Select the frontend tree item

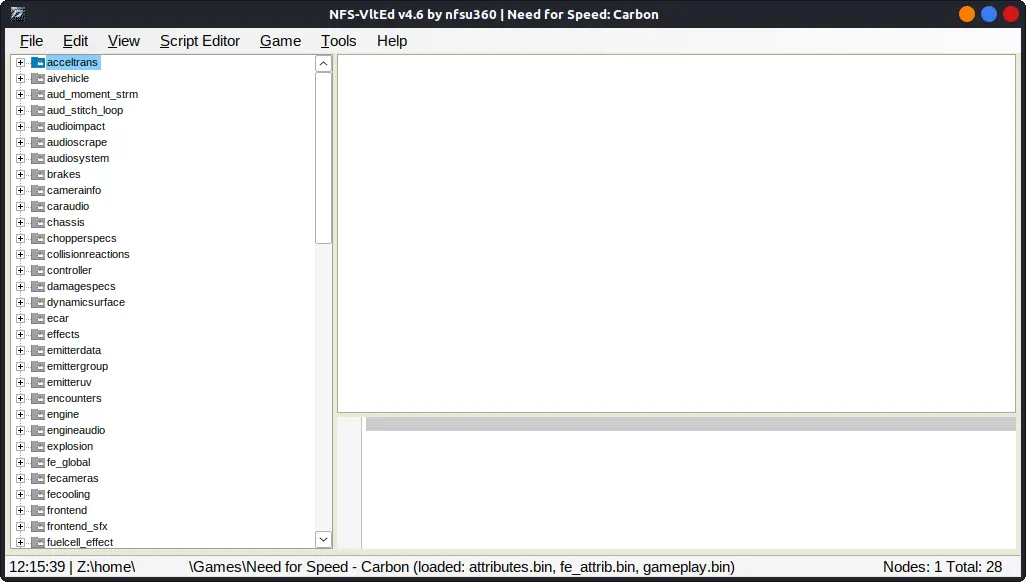67,511
